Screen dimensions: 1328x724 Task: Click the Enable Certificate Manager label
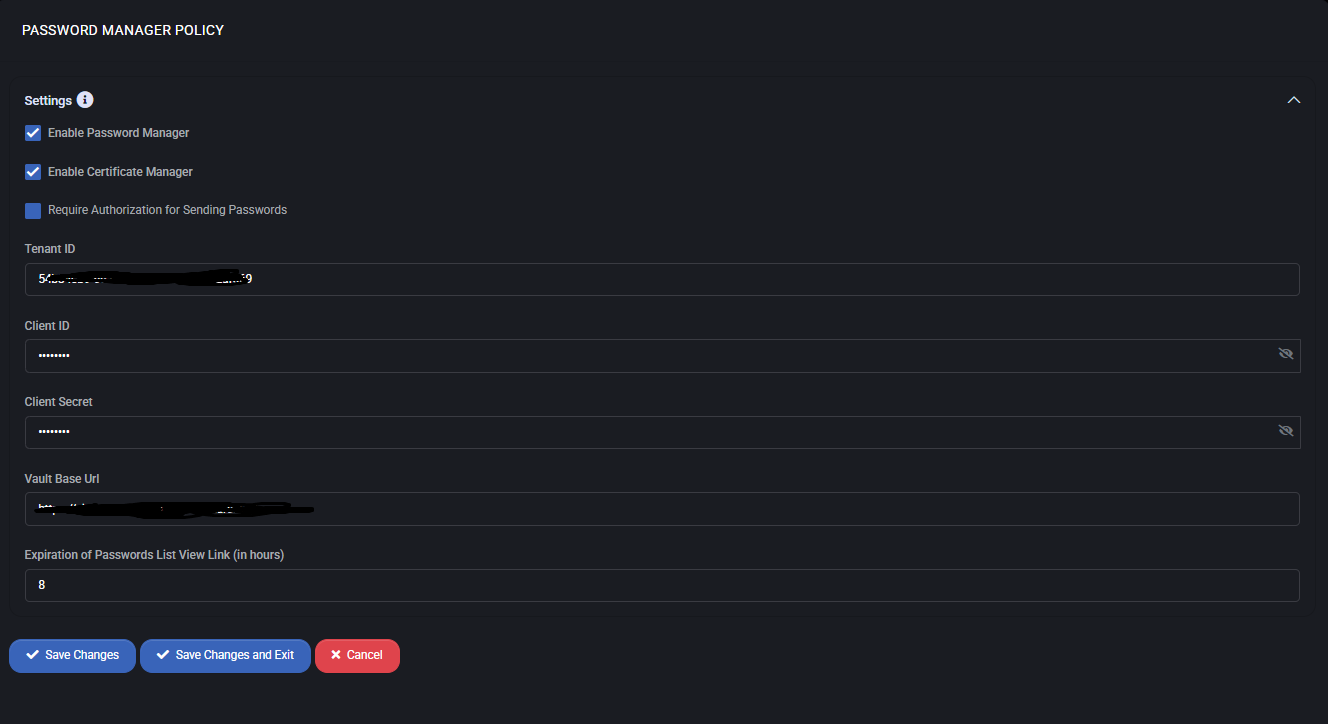(120, 172)
